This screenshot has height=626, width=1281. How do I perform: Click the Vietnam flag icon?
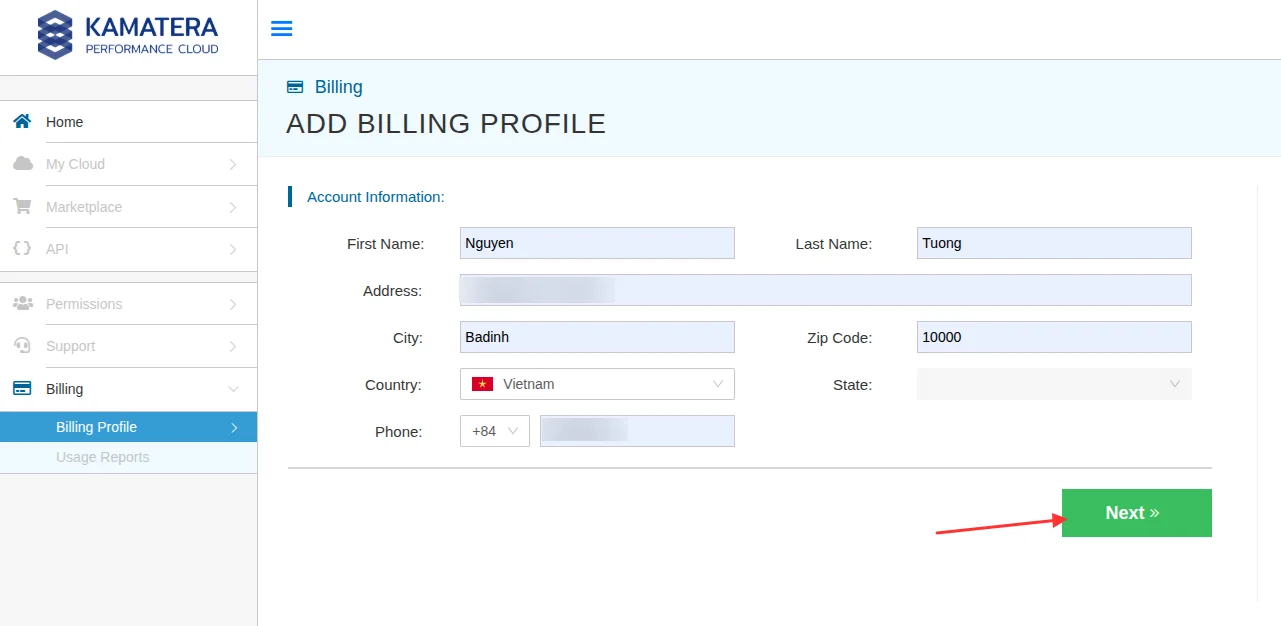(x=483, y=384)
